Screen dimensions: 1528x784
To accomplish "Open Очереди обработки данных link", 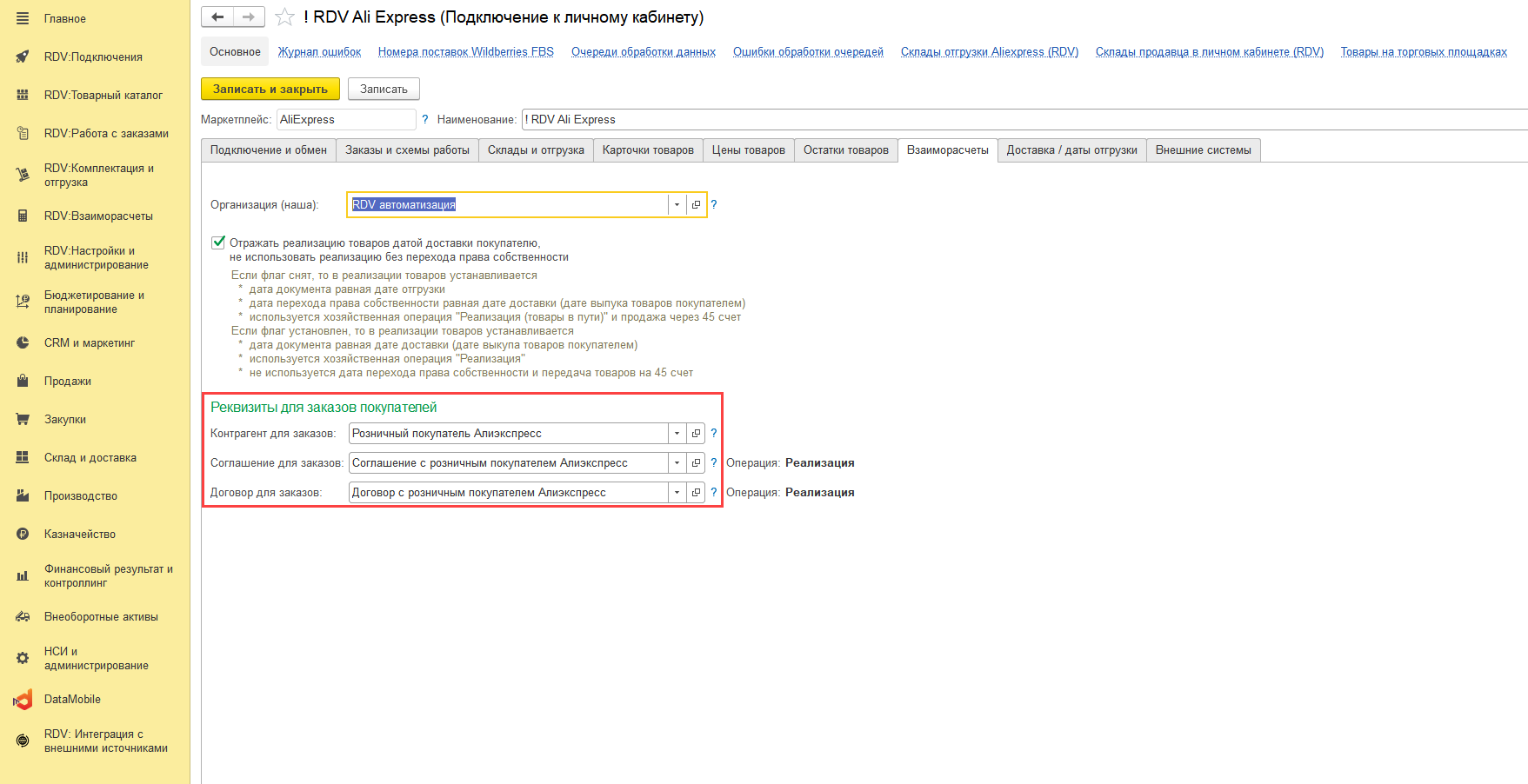I will pyautogui.click(x=644, y=52).
